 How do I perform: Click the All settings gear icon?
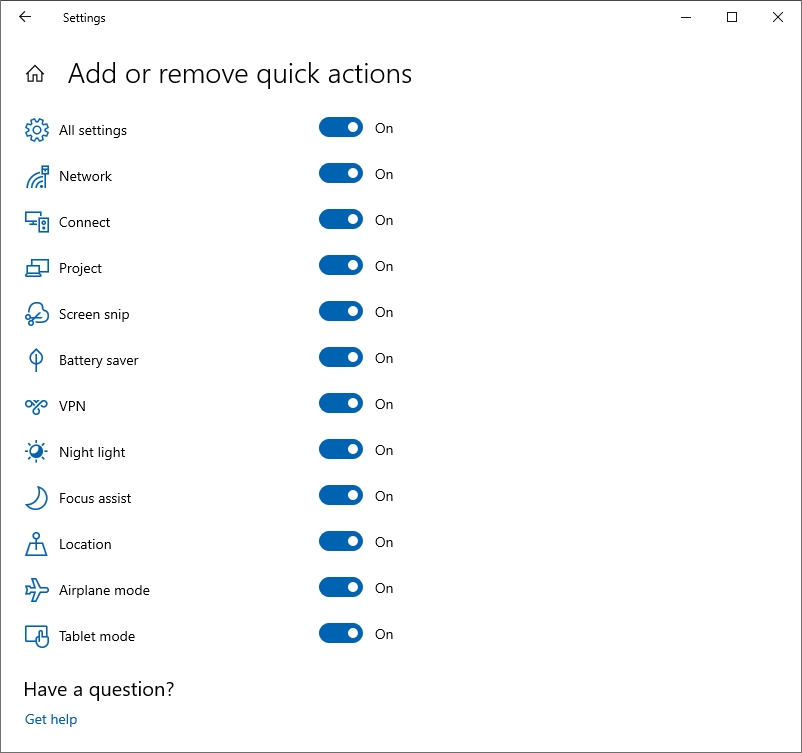37,130
